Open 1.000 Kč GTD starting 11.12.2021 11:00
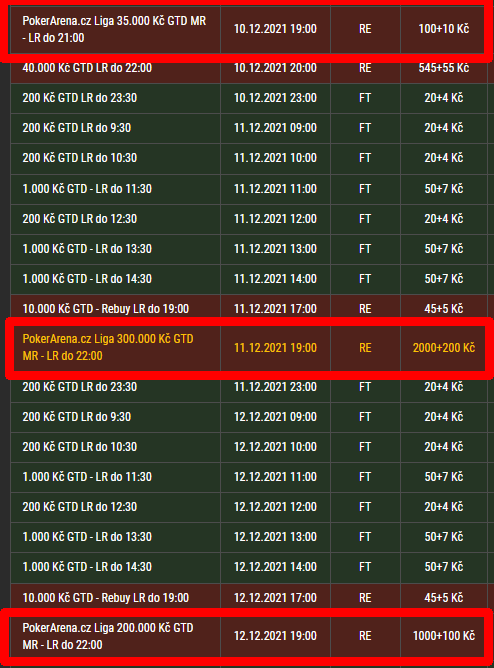This screenshot has height=668, width=494. [x=247, y=189]
